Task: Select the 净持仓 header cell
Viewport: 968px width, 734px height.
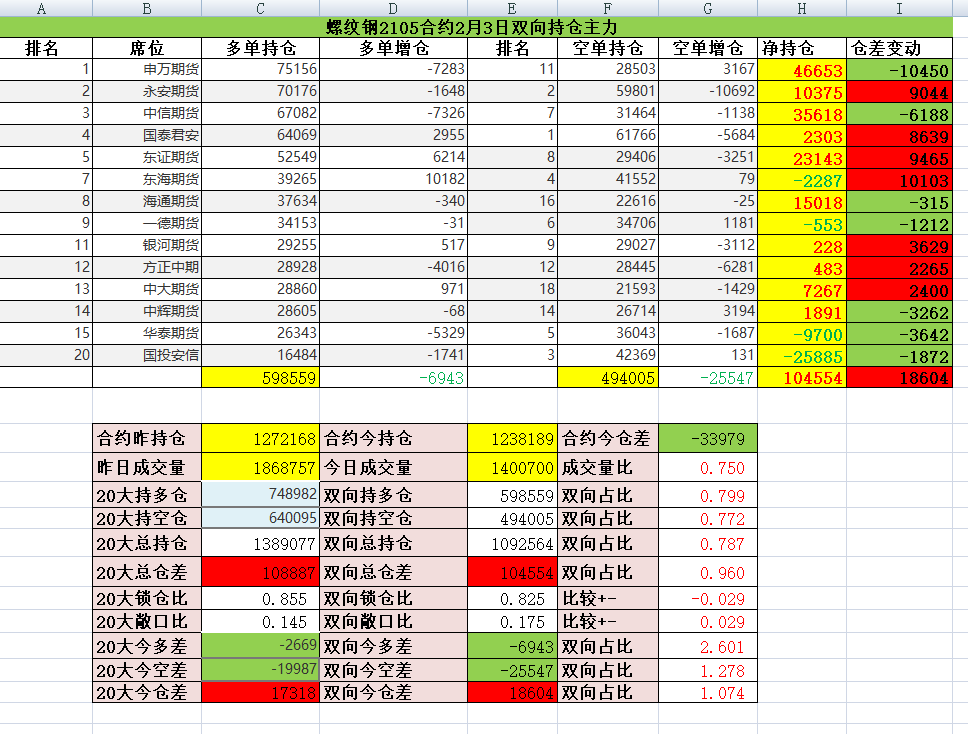Action: tap(802, 48)
